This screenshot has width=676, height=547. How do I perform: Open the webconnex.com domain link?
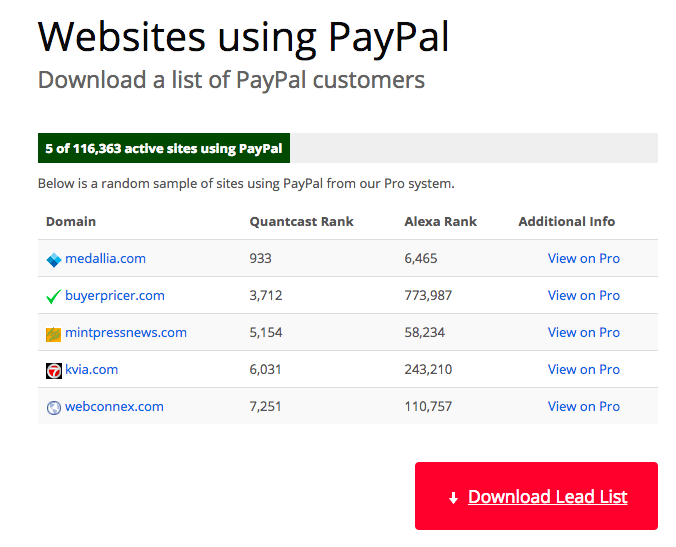[114, 406]
